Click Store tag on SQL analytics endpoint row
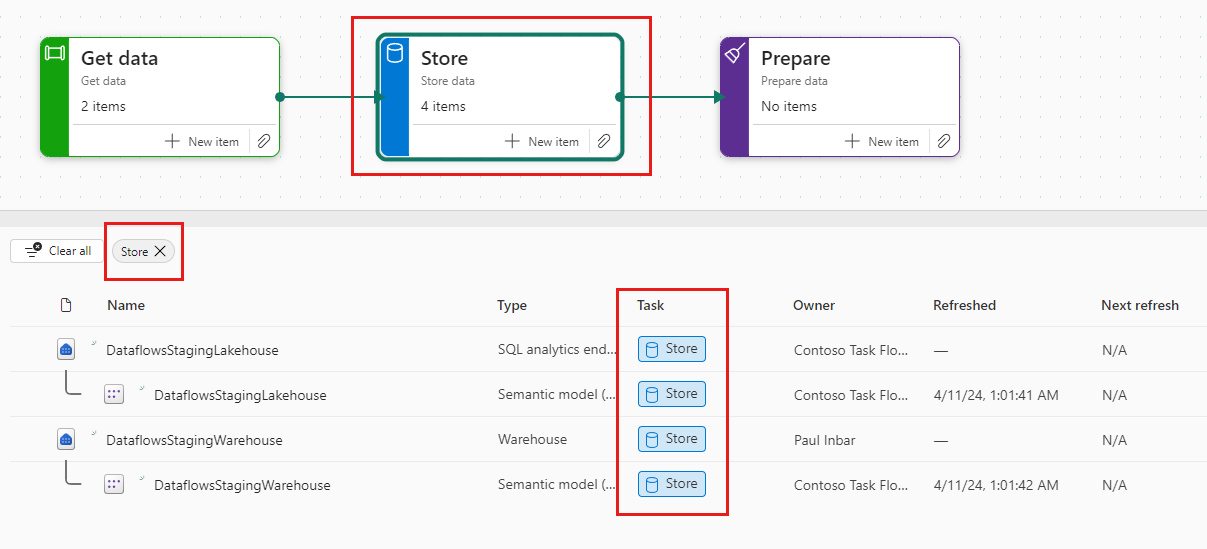This screenshot has height=549, width=1207. click(x=672, y=349)
